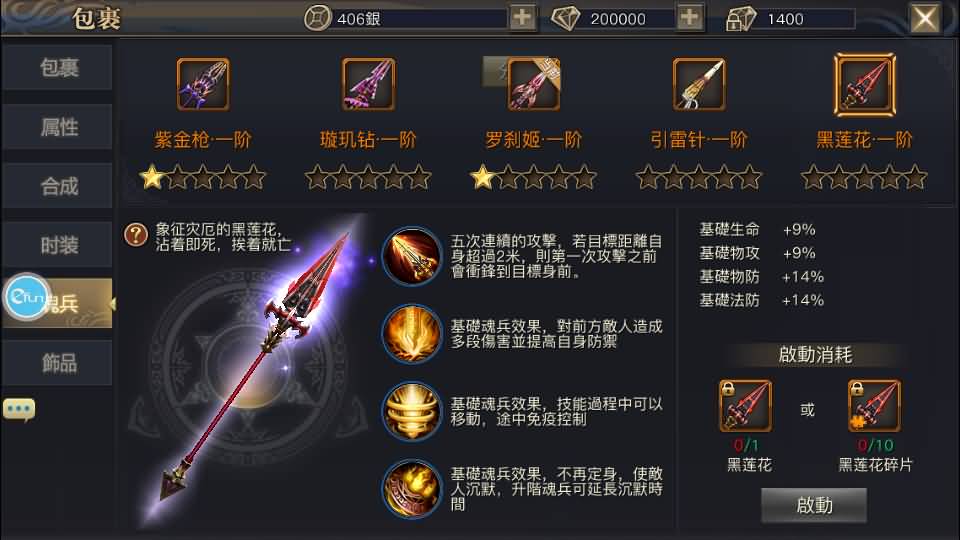The image size is (960, 540).
Task: Add silver with the plus button
Action: click(x=522, y=18)
